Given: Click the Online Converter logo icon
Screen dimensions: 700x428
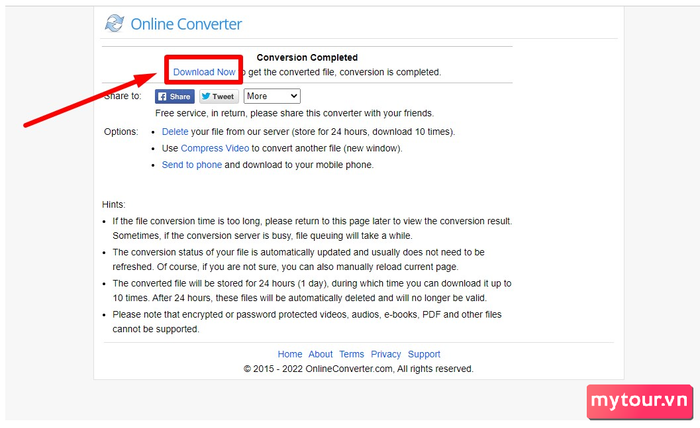Looking at the screenshot, I should (114, 23).
